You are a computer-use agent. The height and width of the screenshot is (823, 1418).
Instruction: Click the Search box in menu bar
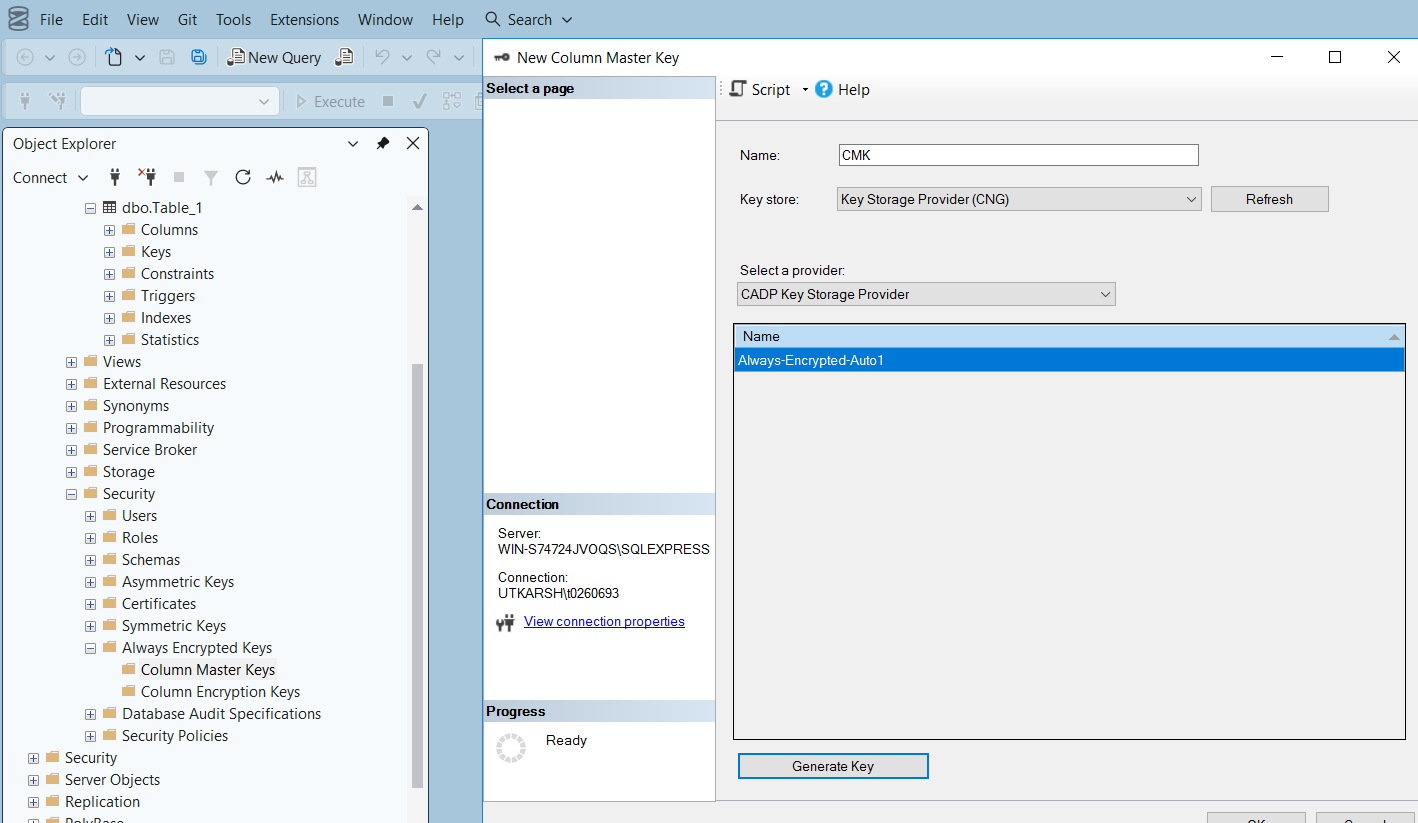click(x=529, y=19)
